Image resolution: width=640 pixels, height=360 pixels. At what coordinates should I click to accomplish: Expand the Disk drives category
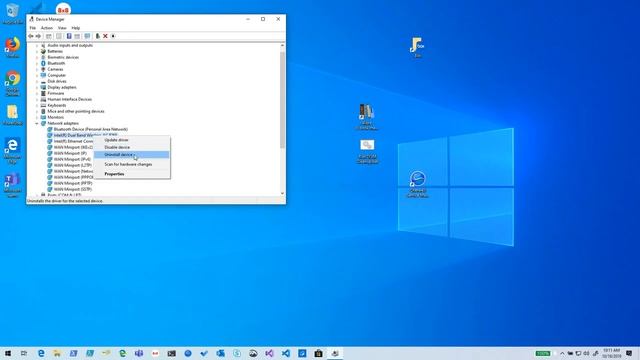click(37, 81)
